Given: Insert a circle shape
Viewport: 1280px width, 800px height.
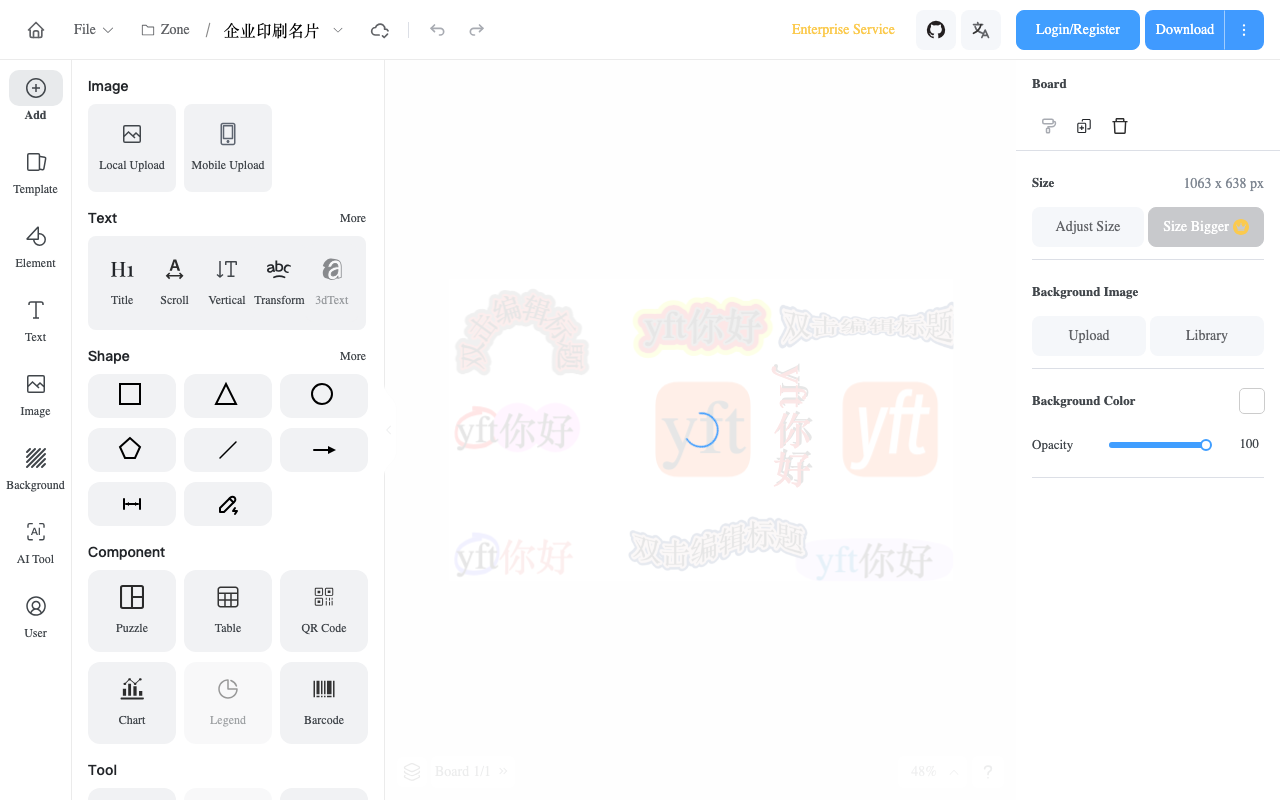Looking at the screenshot, I should coord(324,395).
